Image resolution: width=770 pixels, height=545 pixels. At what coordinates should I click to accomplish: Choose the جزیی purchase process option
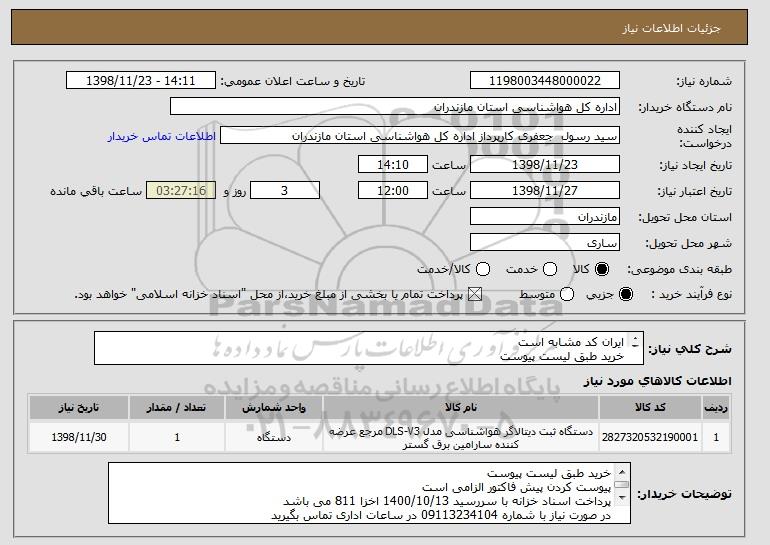(x=626, y=294)
